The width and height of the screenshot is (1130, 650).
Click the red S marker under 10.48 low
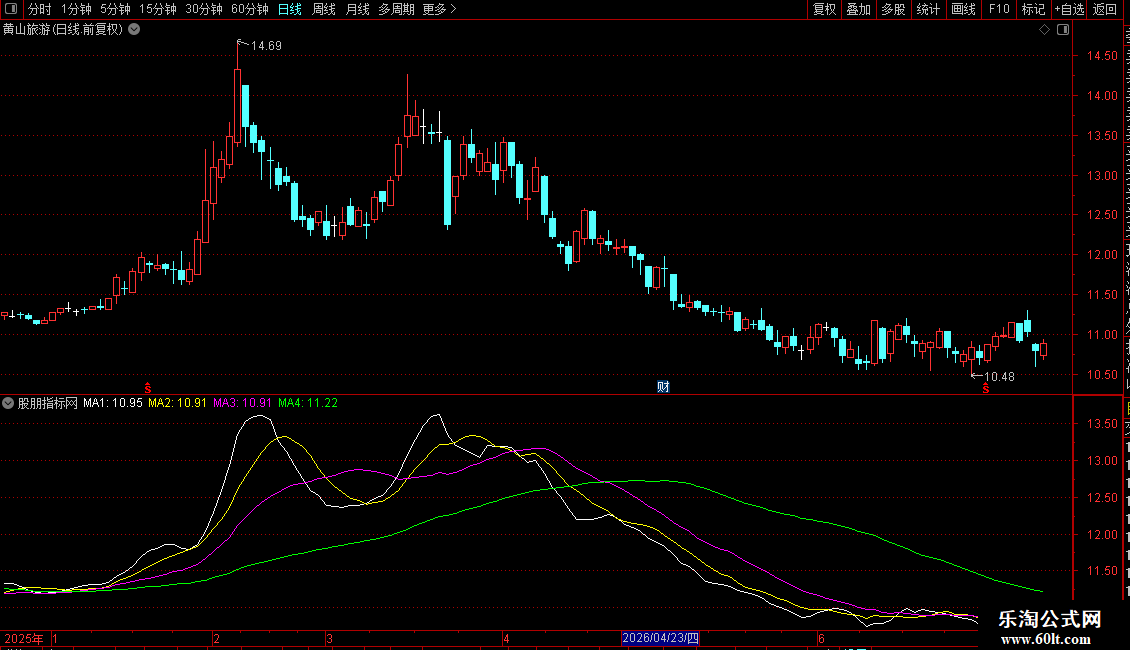[985, 388]
